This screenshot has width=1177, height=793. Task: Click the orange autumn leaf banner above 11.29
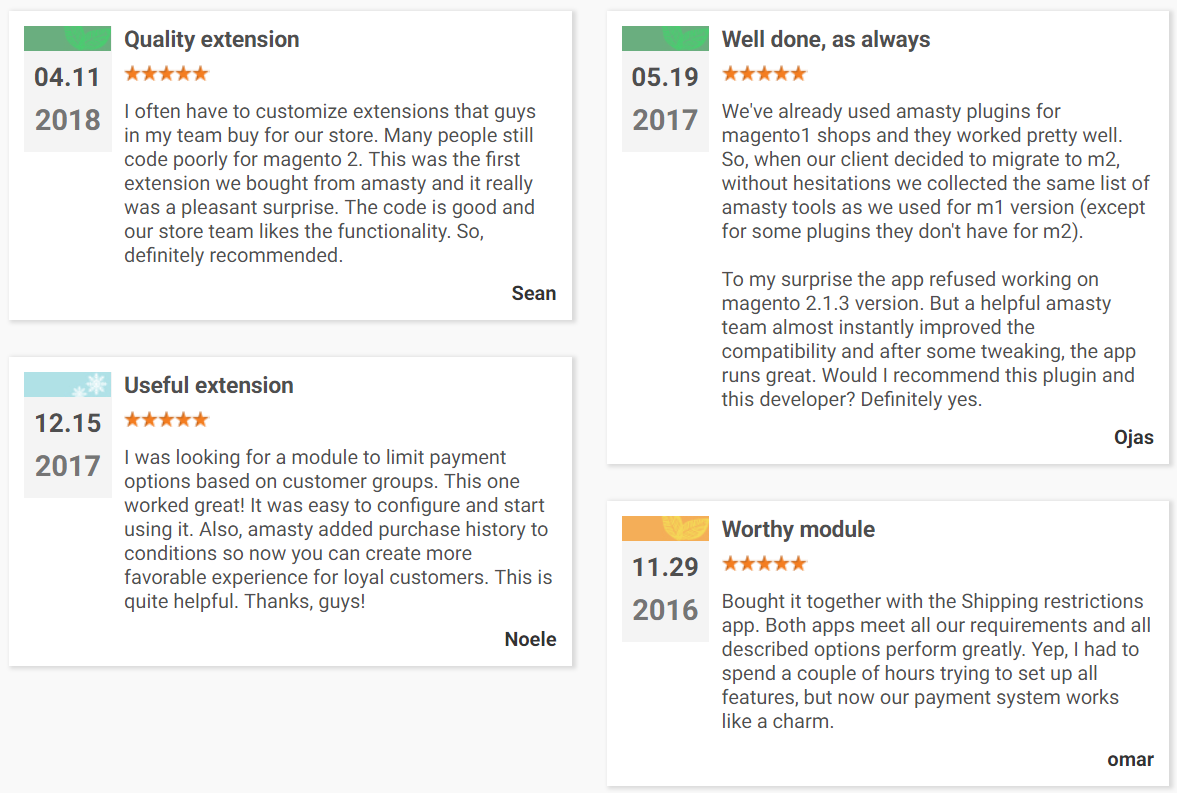pyautogui.click(x=665, y=529)
